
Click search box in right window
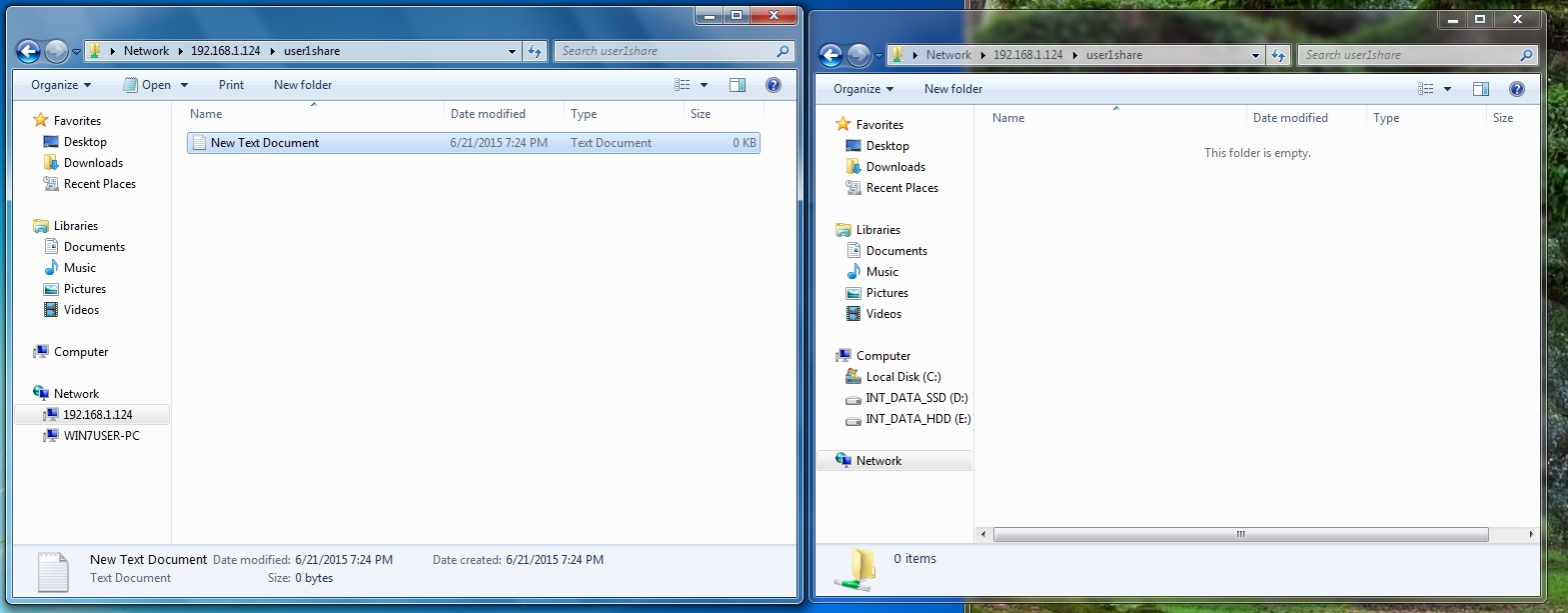point(1418,55)
